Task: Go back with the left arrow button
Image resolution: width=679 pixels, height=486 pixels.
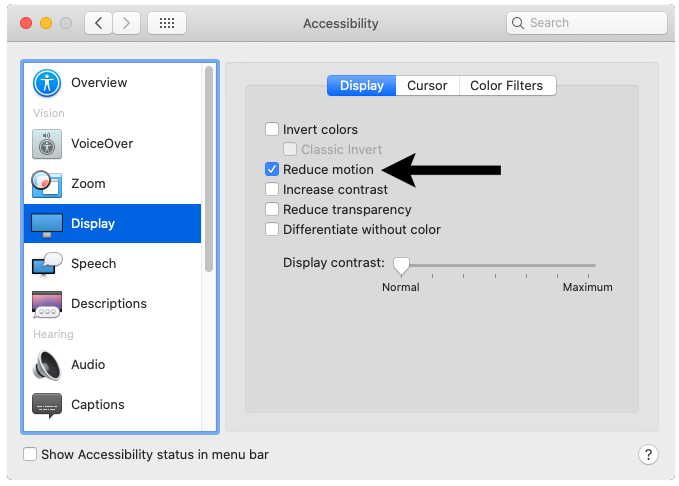Action: pyautogui.click(x=97, y=23)
